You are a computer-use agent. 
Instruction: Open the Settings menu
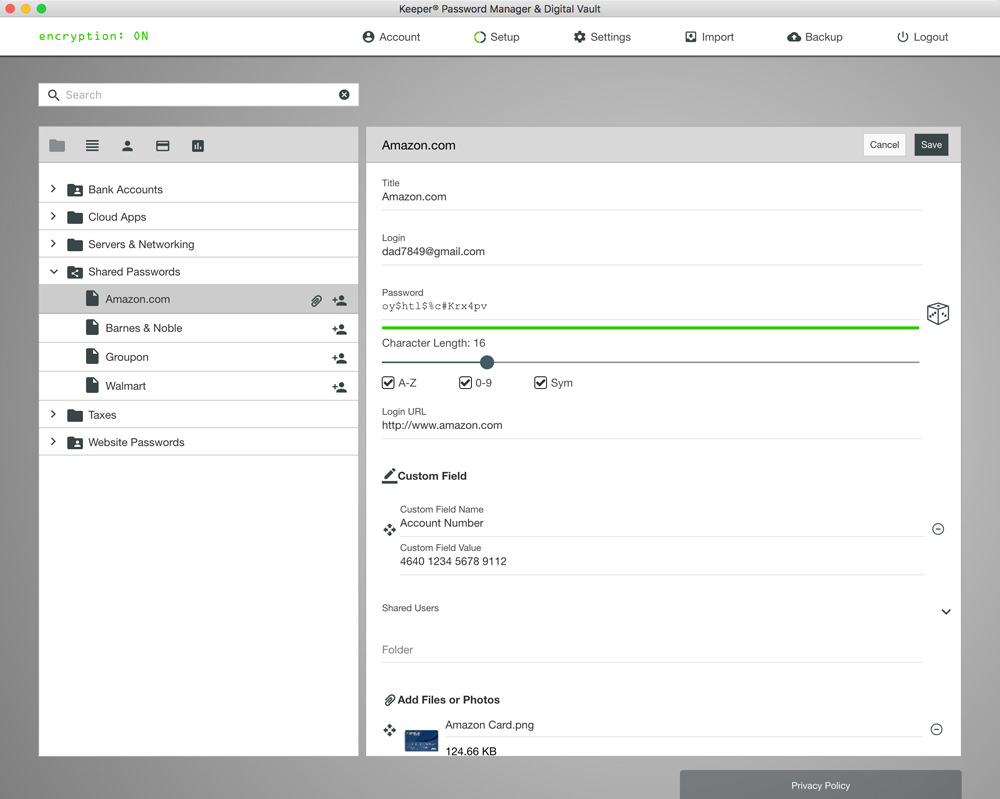[x=602, y=37]
